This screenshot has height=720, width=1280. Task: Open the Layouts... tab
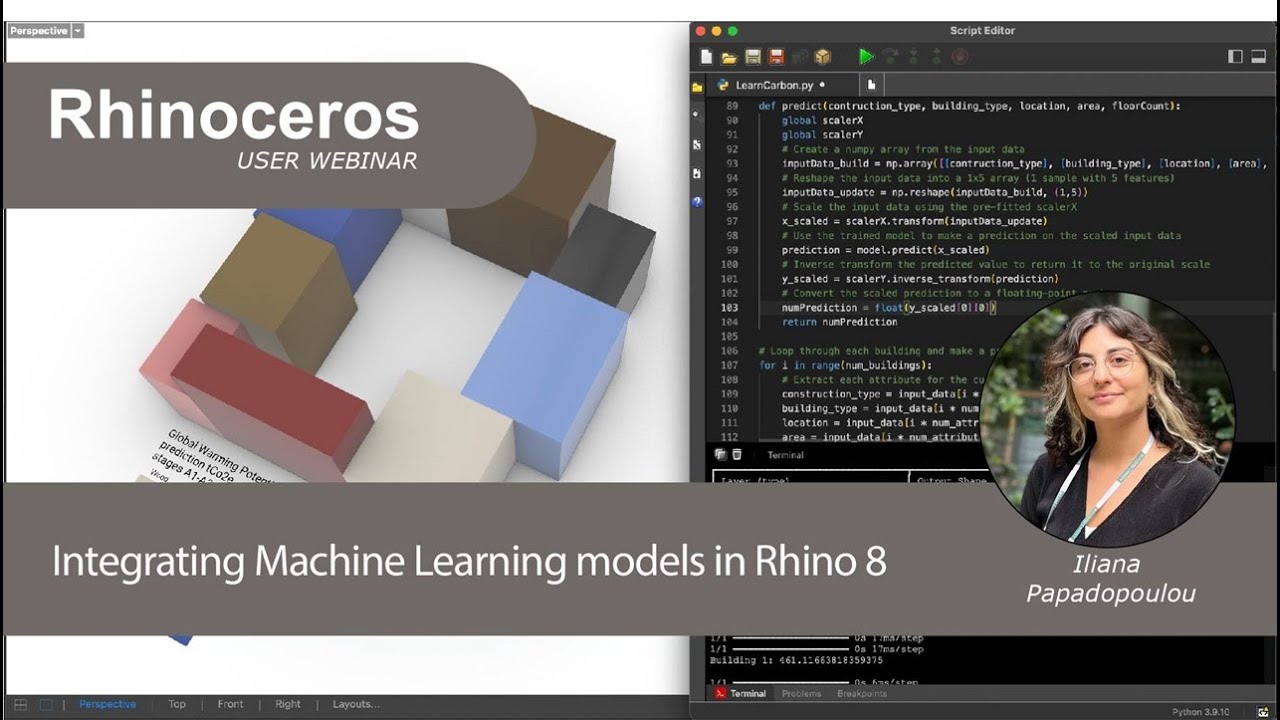[356, 704]
